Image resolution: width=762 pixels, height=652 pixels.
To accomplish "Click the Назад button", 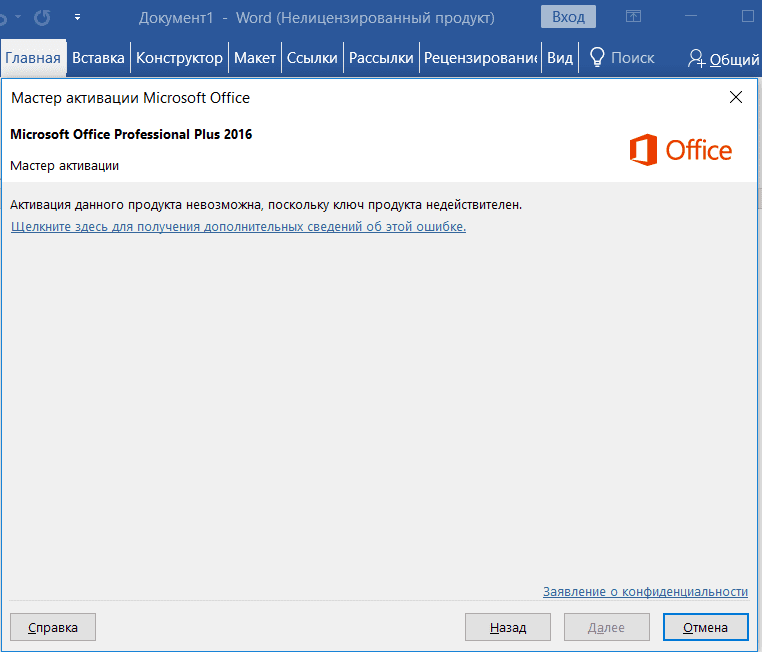I will (508, 628).
